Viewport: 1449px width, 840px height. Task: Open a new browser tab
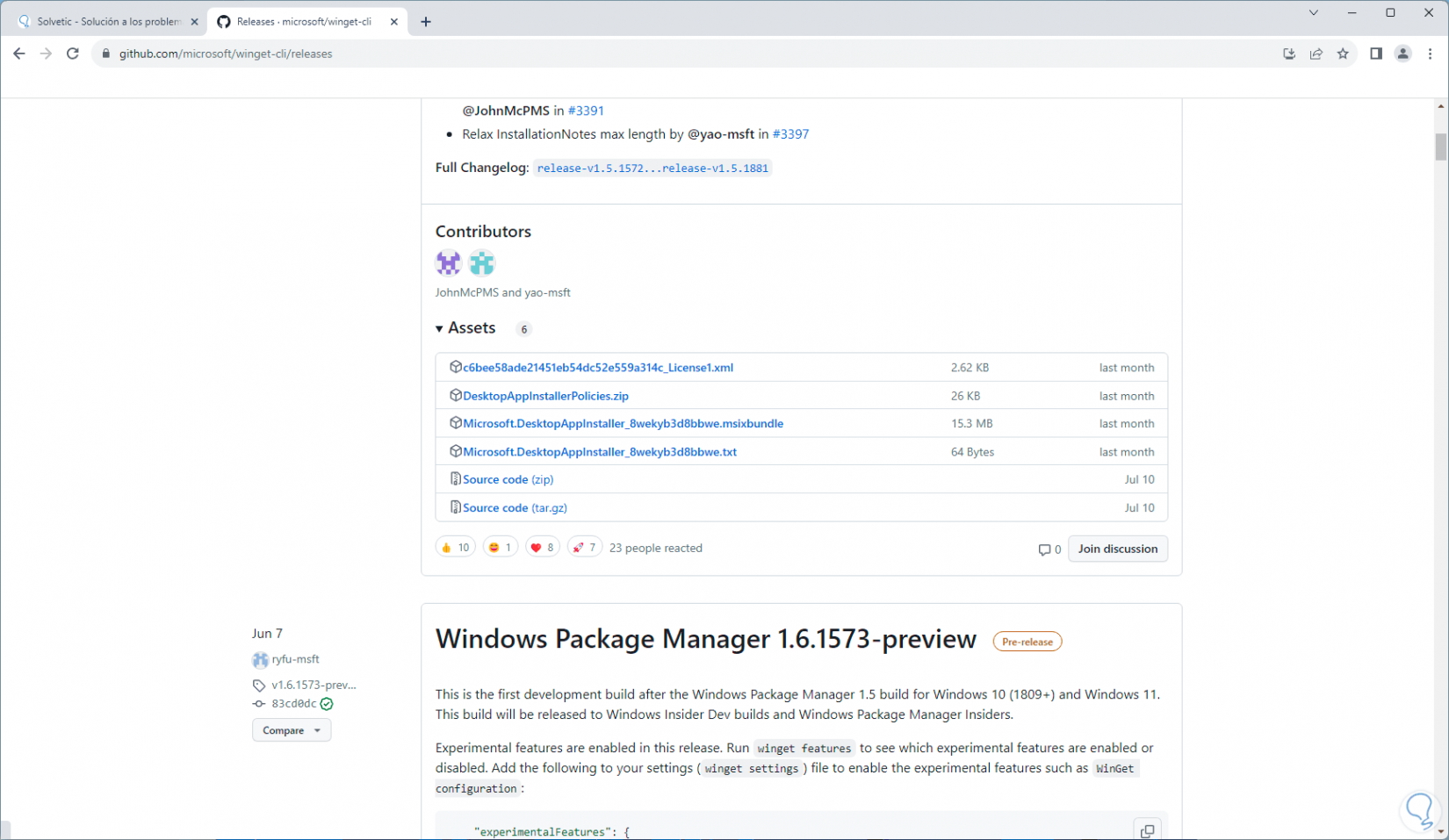(x=426, y=22)
